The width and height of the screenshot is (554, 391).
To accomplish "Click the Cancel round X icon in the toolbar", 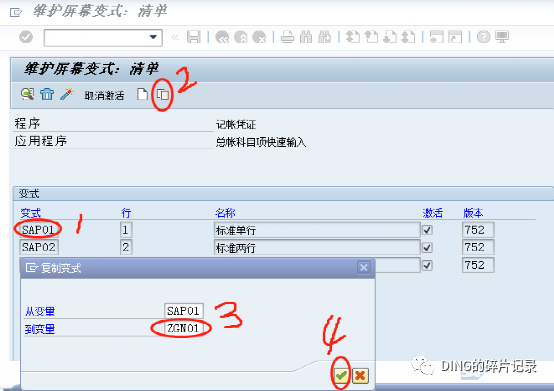I will tap(259, 37).
